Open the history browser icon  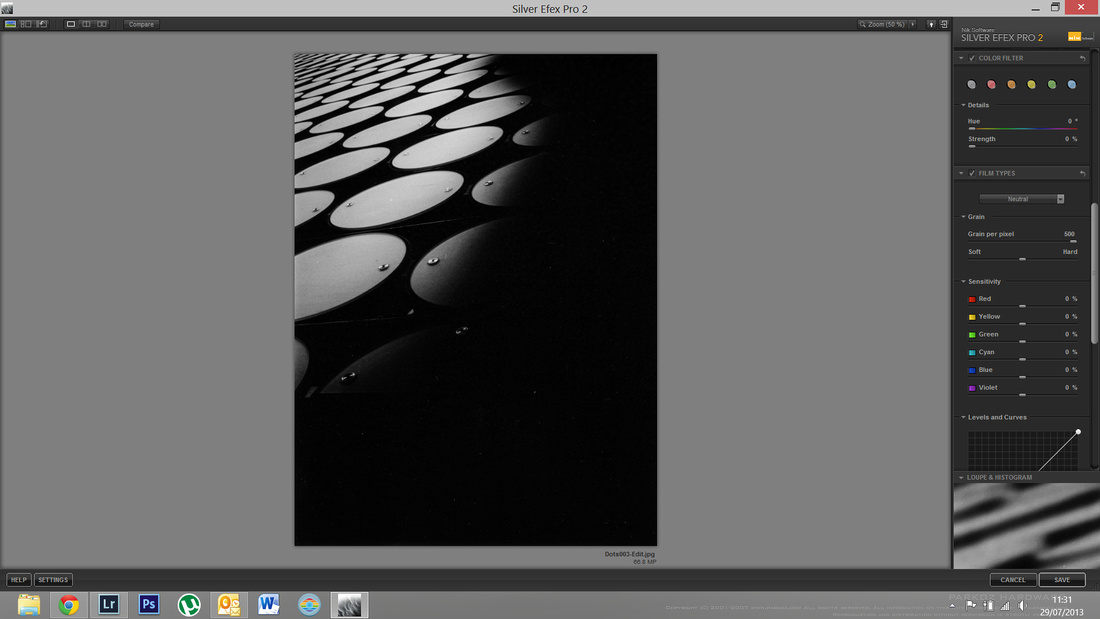click(x=41, y=24)
